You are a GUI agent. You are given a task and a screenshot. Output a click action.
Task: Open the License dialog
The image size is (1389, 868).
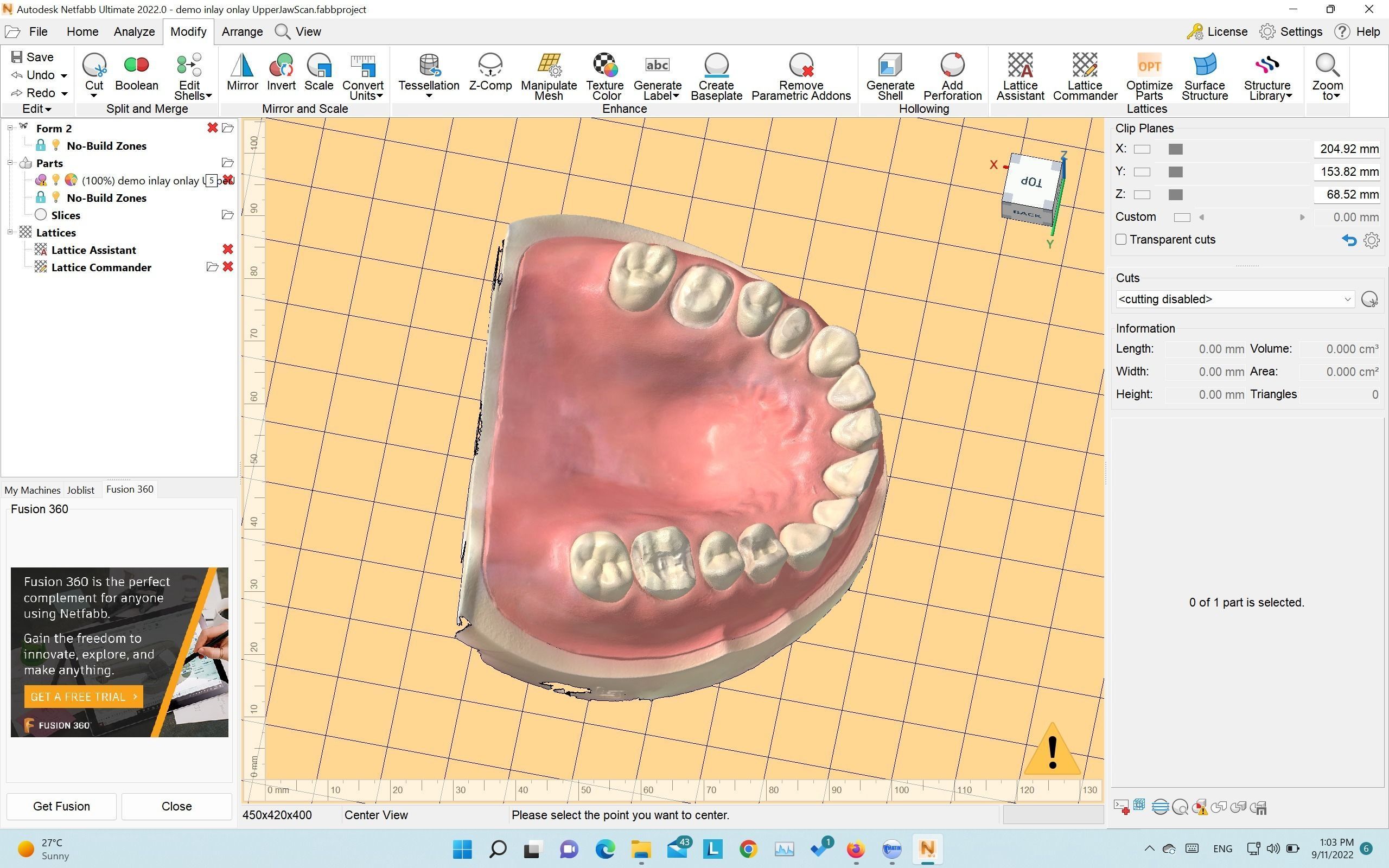click(x=1217, y=31)
